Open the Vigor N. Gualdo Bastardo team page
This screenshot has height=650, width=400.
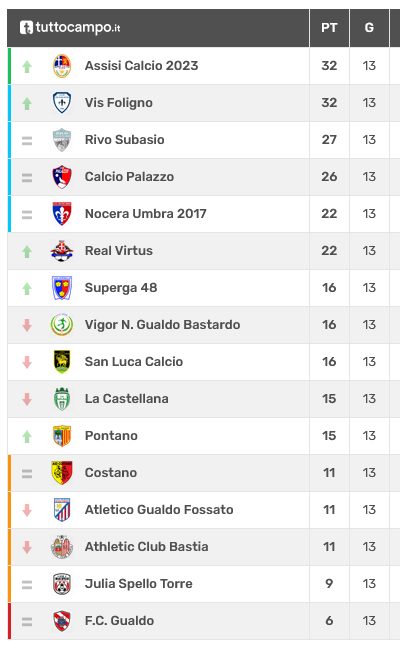162,325
